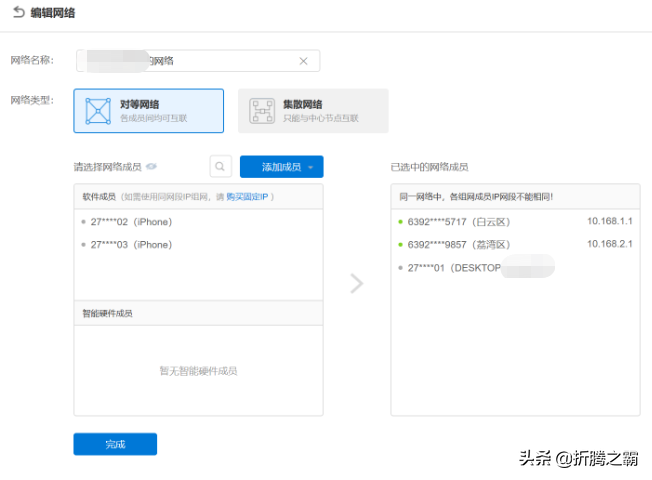Select the 对等网络 network type

pyautogui.click(x=148, y=111)
